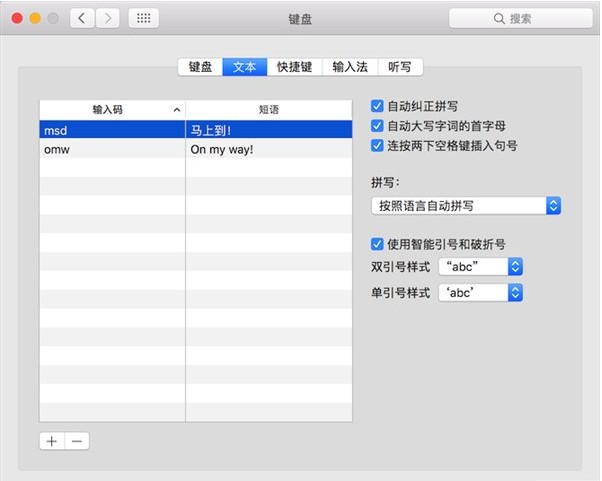The height and width of the screenshot is (481, 602).
Task: Open the 双引号样式 dropdown
Action: (x=481, y=267)
